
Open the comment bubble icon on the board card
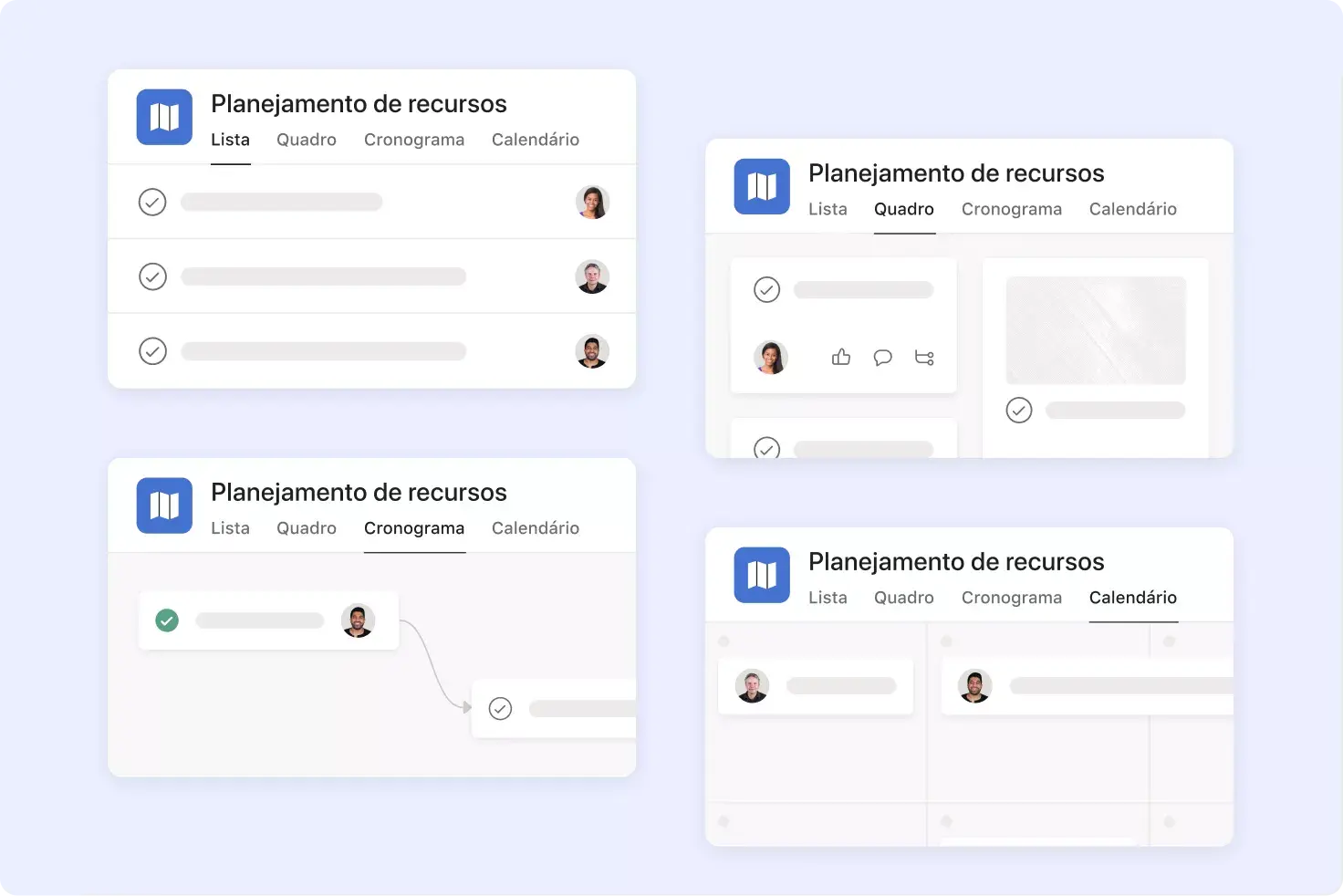coord(882,357)
